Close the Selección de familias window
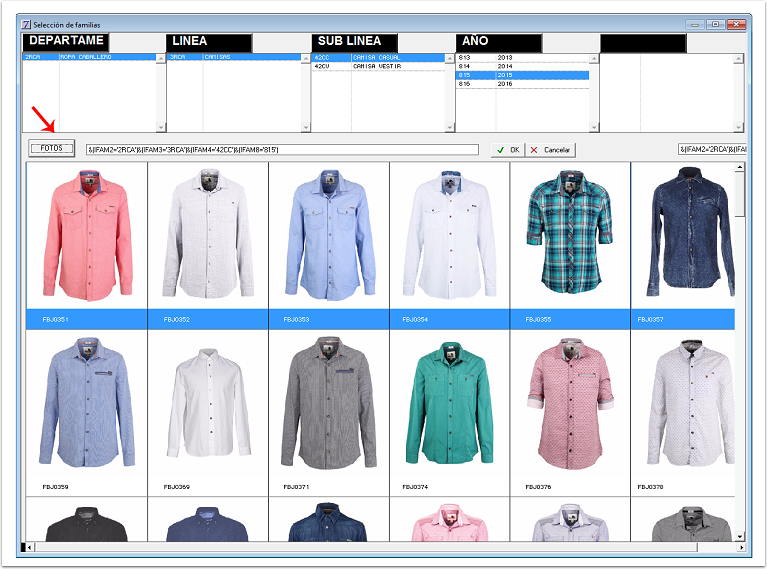The width and height of the screenshot is (767, 569). coord(737,24)
